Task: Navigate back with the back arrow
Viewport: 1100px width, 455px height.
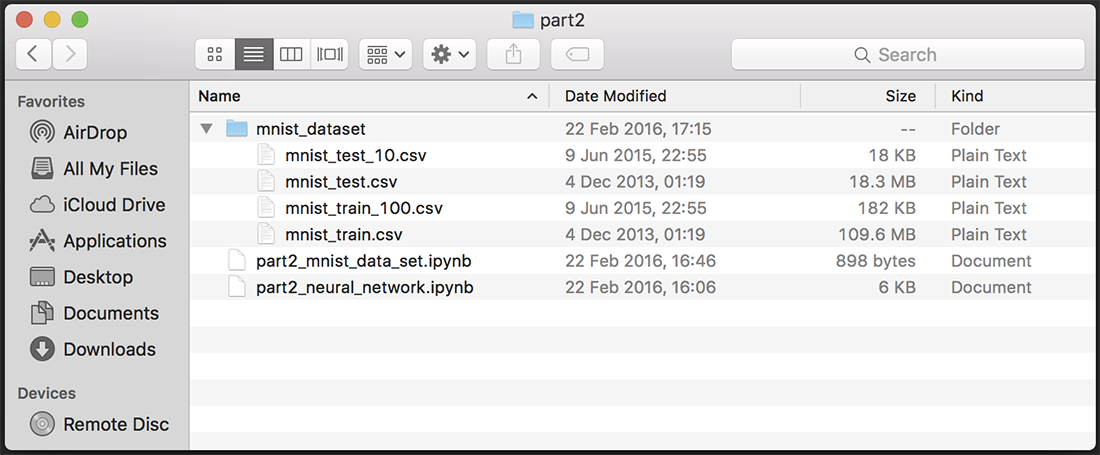Action: point(33,55)
